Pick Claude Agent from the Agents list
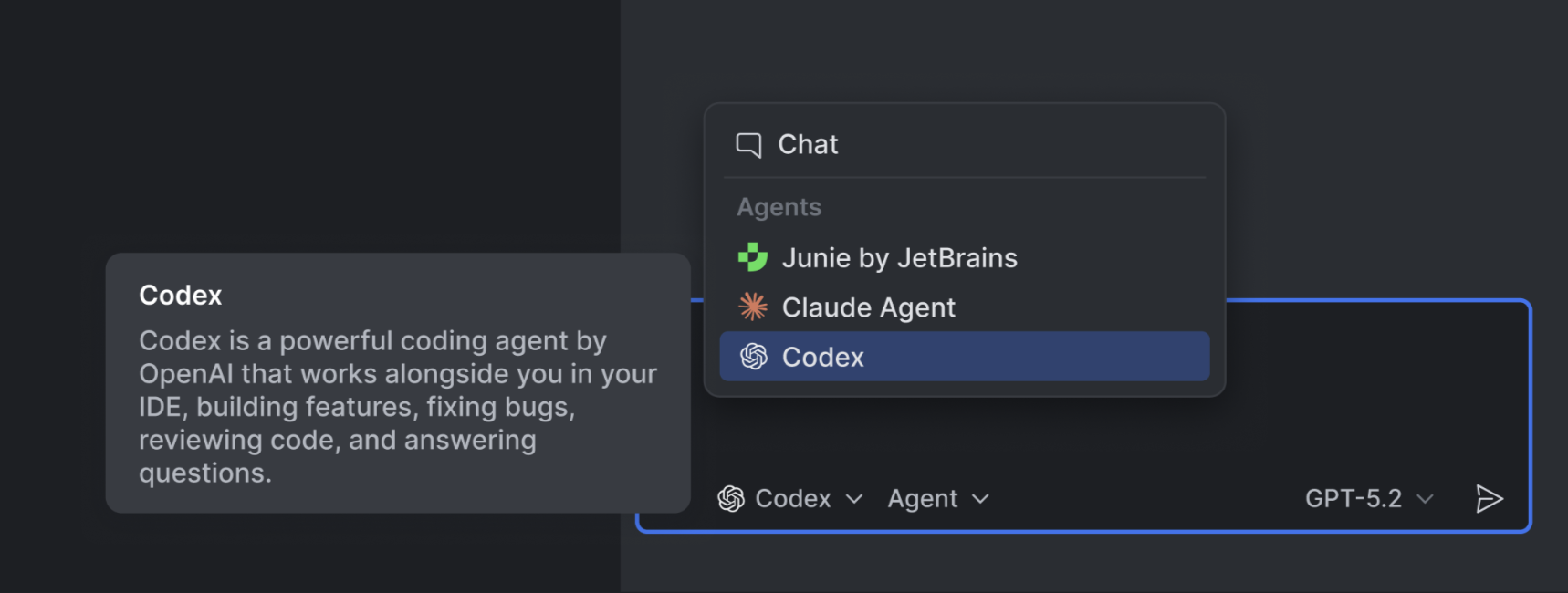1568x593 pixels. [x=868, y=307]
